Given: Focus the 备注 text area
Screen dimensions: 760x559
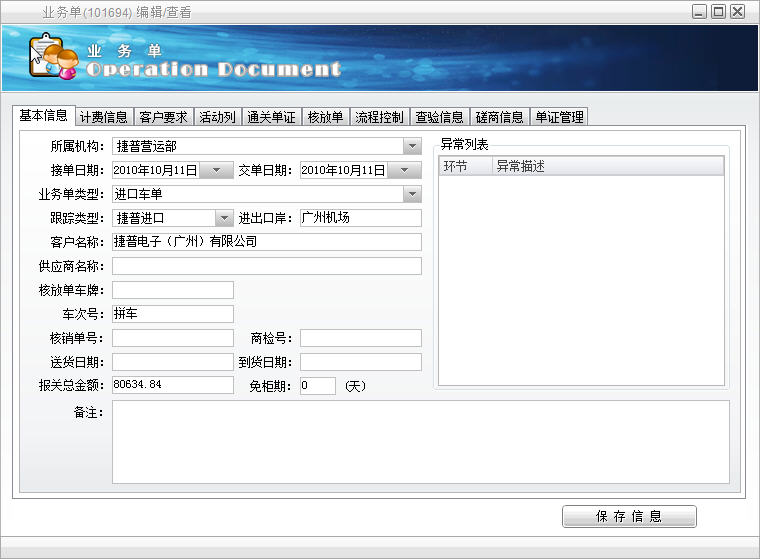Looking at the screenshot, I should [420, 441].
